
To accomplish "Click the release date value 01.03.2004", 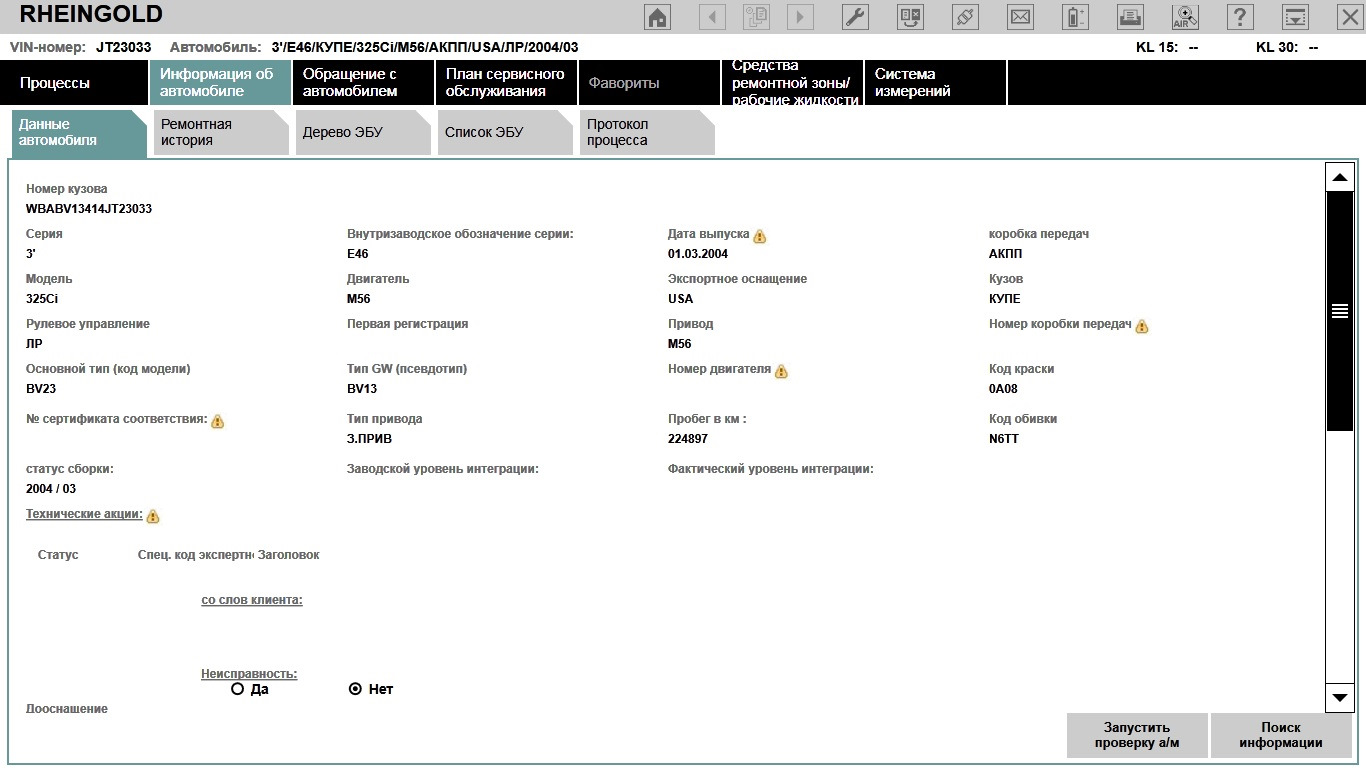I will tap(698, 254).
